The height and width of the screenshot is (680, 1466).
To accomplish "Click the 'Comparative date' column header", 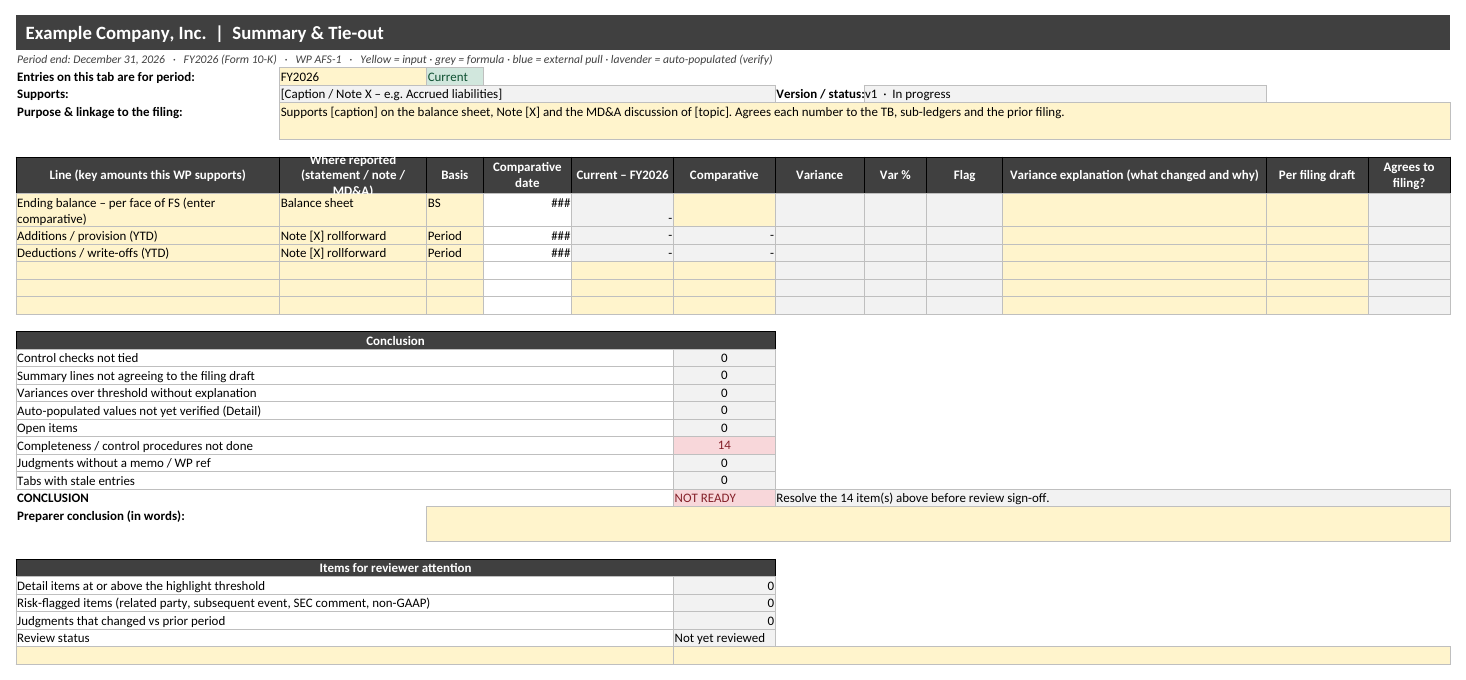I will [527, 175].
